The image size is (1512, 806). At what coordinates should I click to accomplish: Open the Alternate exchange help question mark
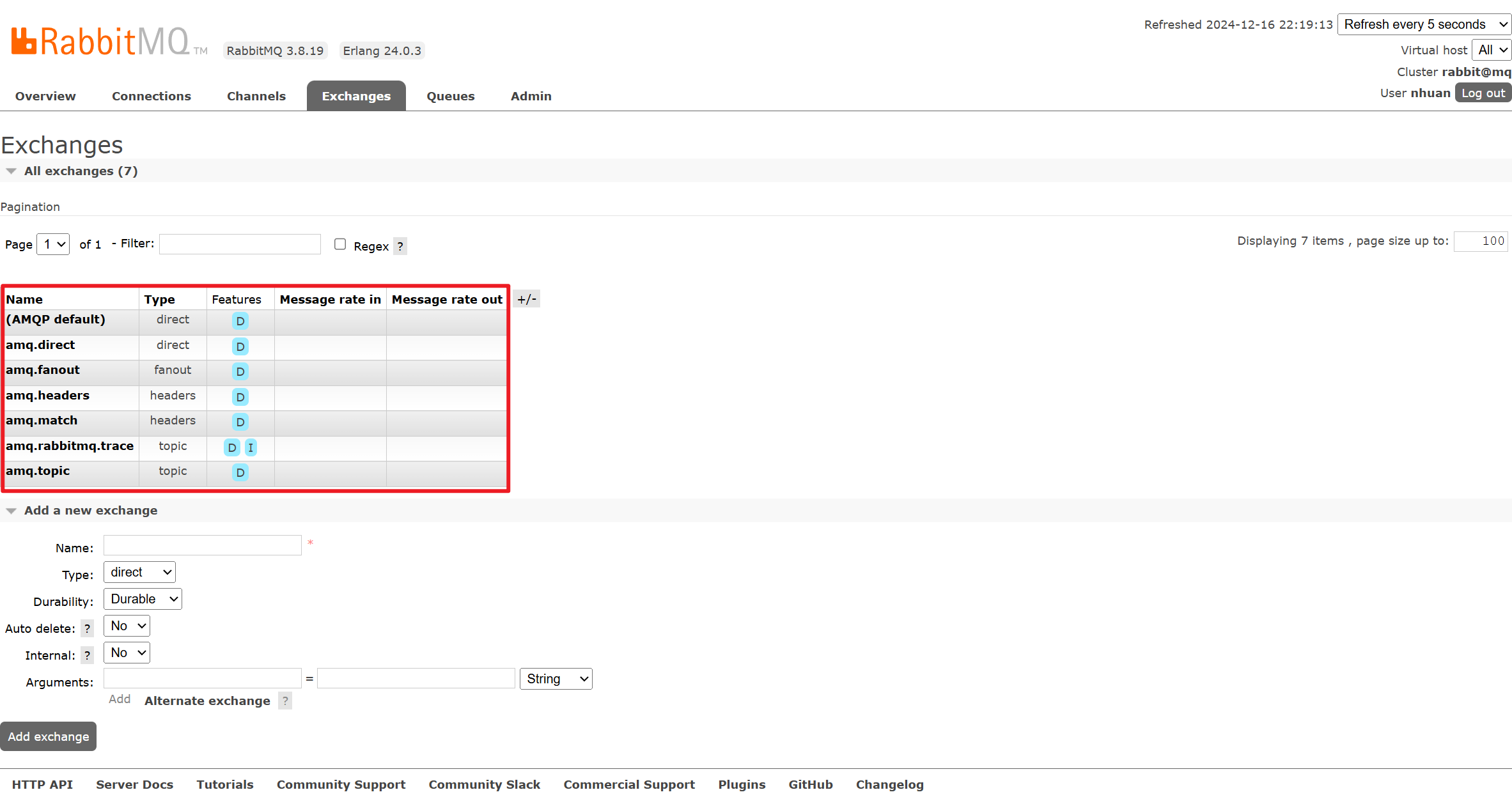(285, 701)
